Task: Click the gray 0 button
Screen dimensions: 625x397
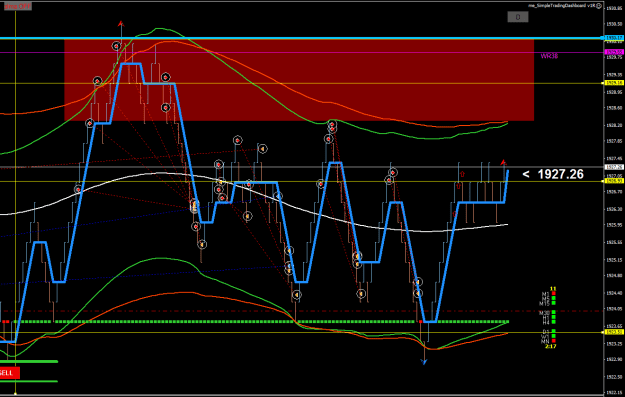Action: [518, 17]
